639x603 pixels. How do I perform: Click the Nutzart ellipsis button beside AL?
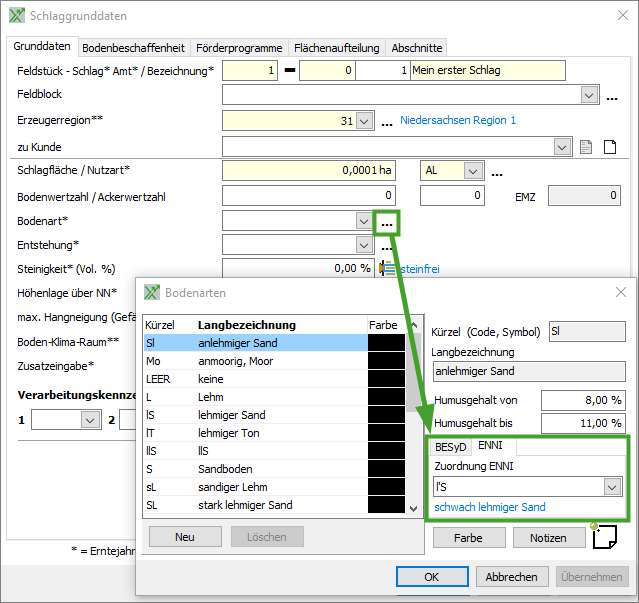pos(496,172)
